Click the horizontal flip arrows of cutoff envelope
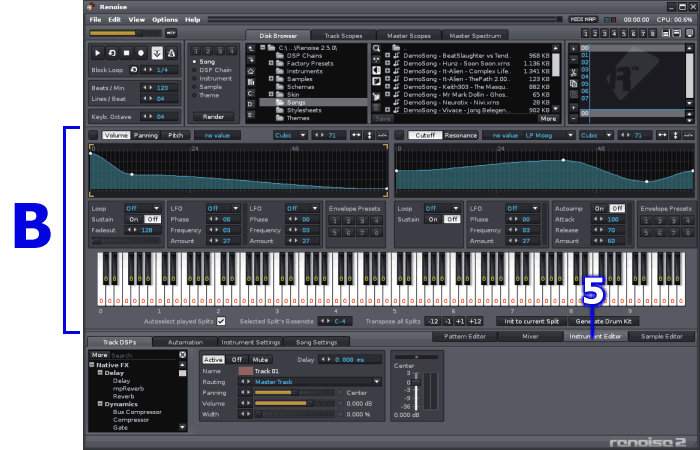 pos(662,135)
